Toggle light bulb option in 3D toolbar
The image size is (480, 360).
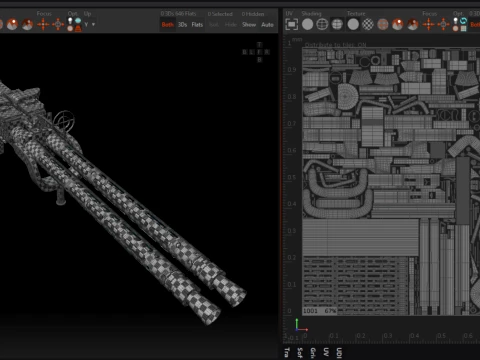click(70, 21)
